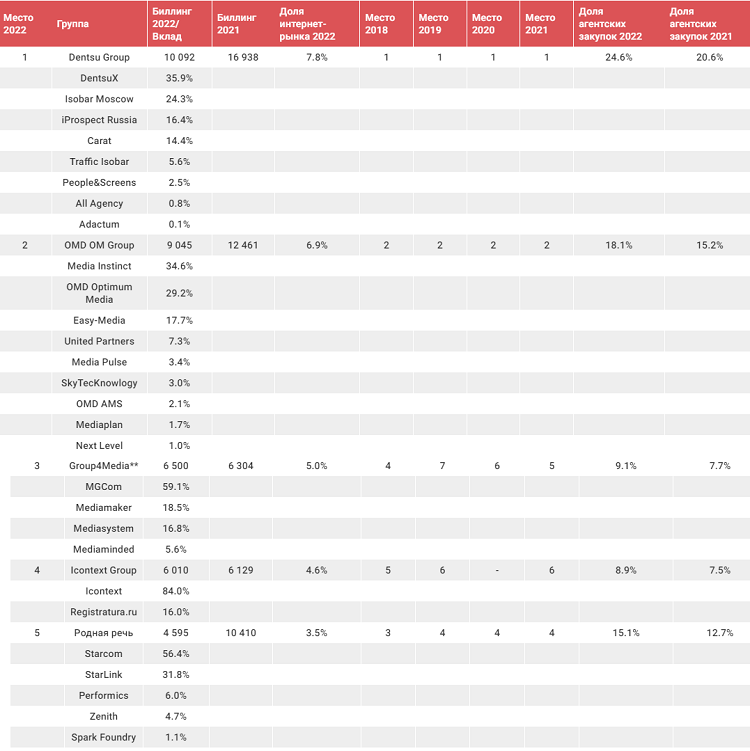
Task: Select the "Доля интернет-рынка 2022" header
Action: pyautogui.click(x=307, y=23)
